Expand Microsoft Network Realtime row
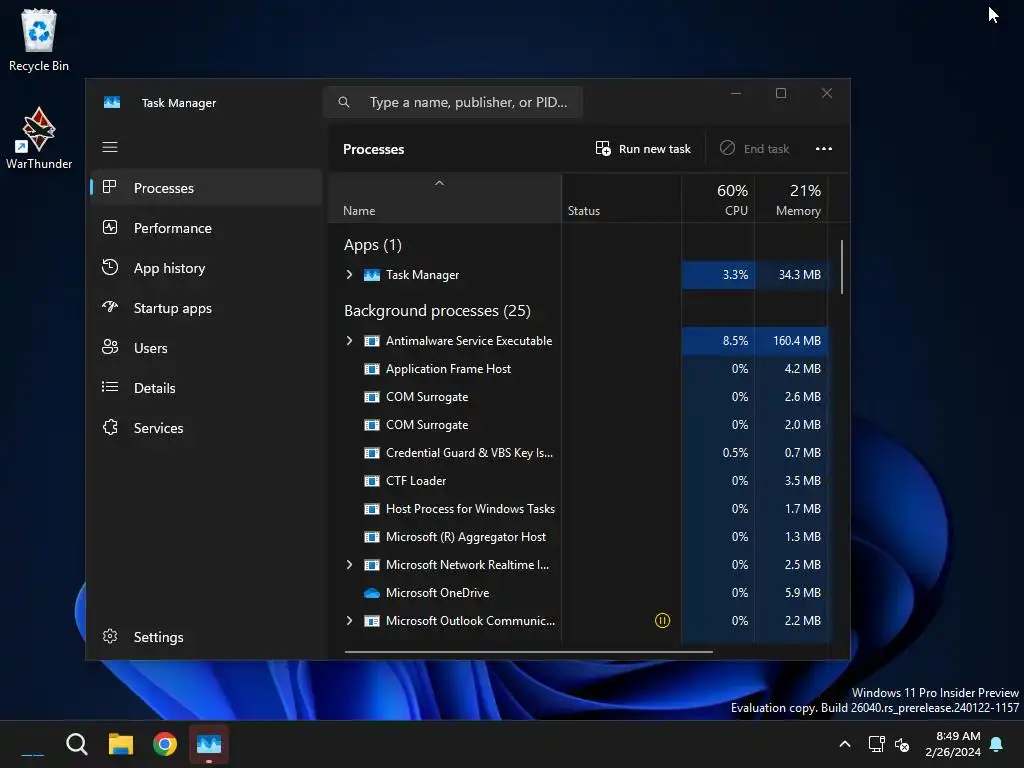 349,565
